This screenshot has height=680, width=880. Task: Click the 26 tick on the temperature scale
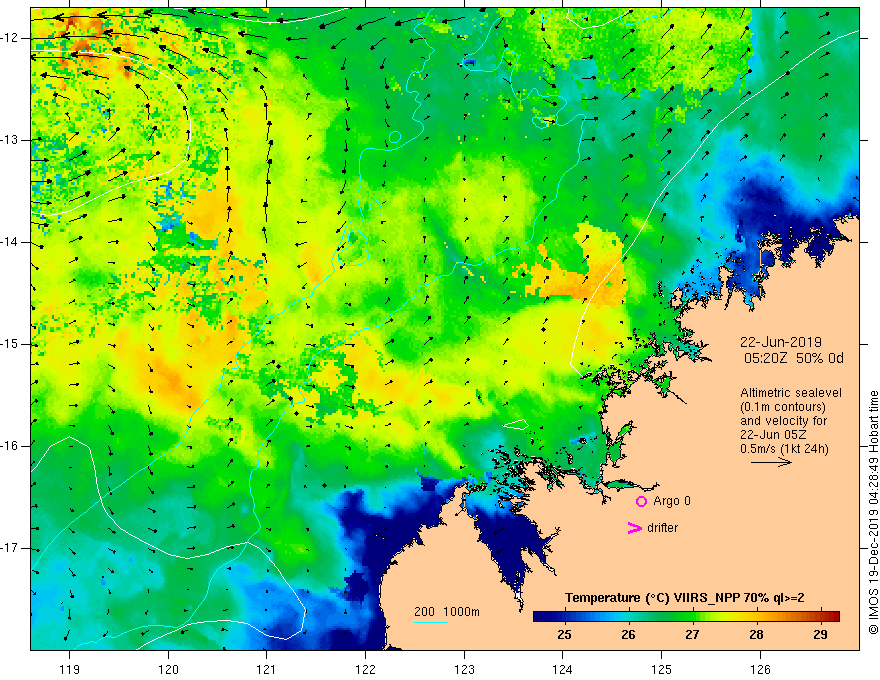pos(629,635)
